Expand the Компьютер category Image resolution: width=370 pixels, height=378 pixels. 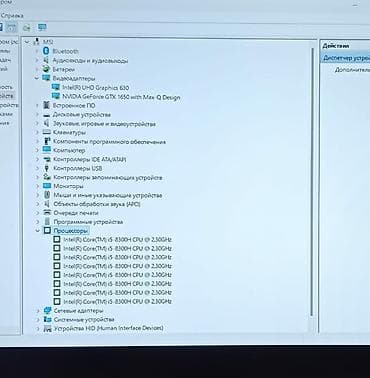coord(37,150)
